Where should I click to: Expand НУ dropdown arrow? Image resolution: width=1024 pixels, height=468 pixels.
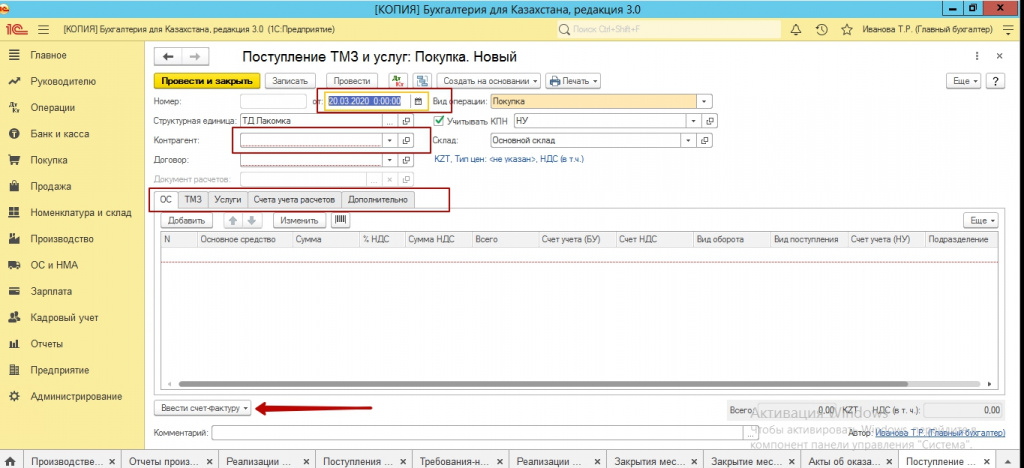click(694, 121)
